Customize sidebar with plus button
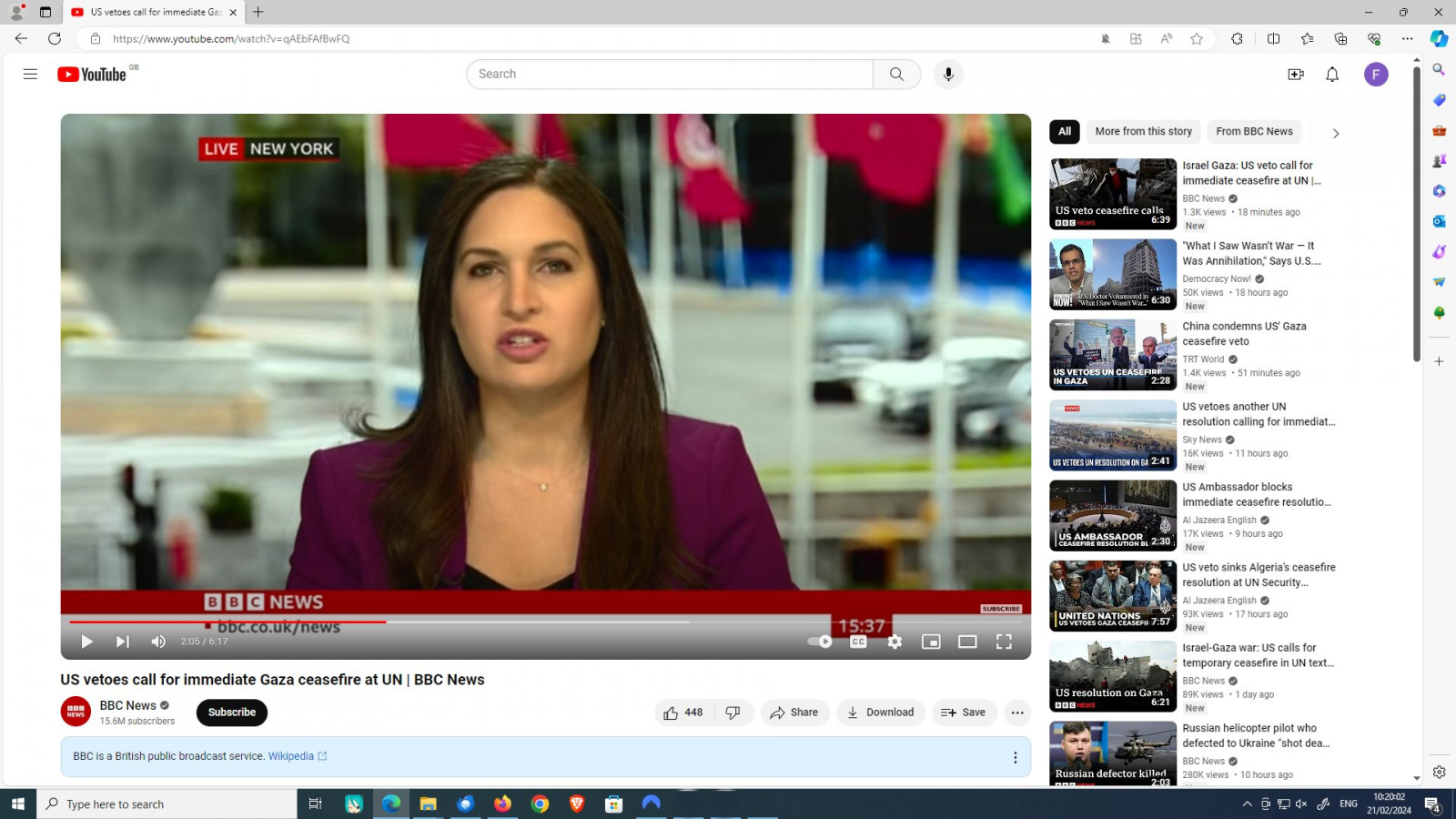Screen dimensions: 1456x819 1439,361
